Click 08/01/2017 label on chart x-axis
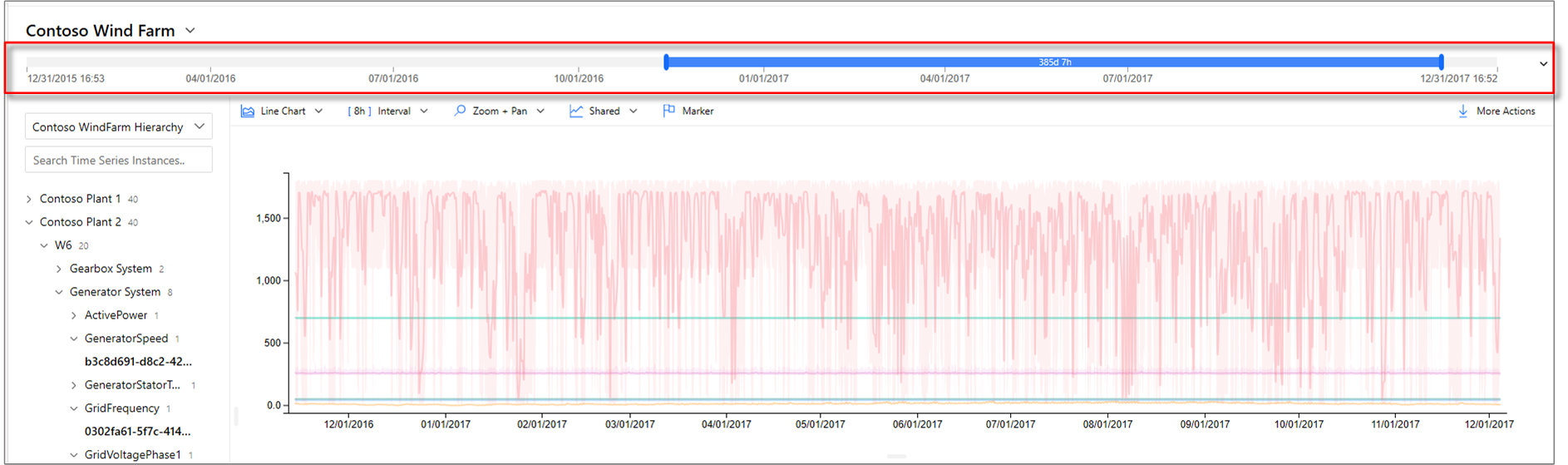The width and height of the screenshot is (1568, 465). pyautogui.click(x=1107, y=424)
